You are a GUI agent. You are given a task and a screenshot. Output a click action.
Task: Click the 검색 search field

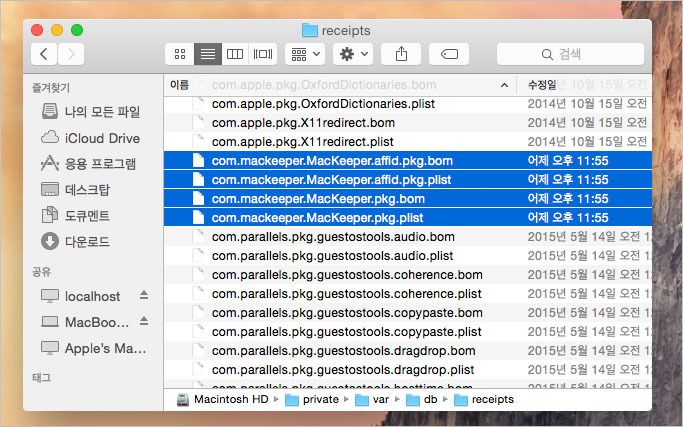(570, 54)
